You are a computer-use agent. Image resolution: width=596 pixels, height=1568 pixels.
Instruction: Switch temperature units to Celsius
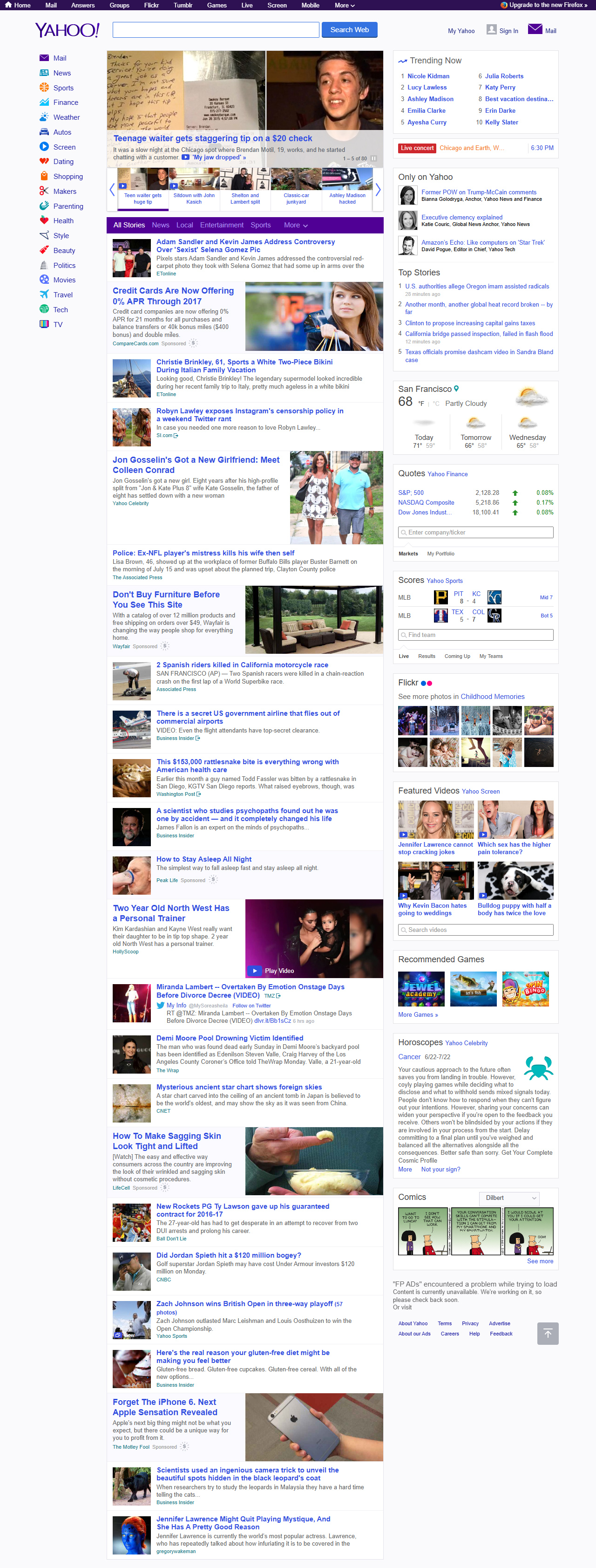coord(435,404)
